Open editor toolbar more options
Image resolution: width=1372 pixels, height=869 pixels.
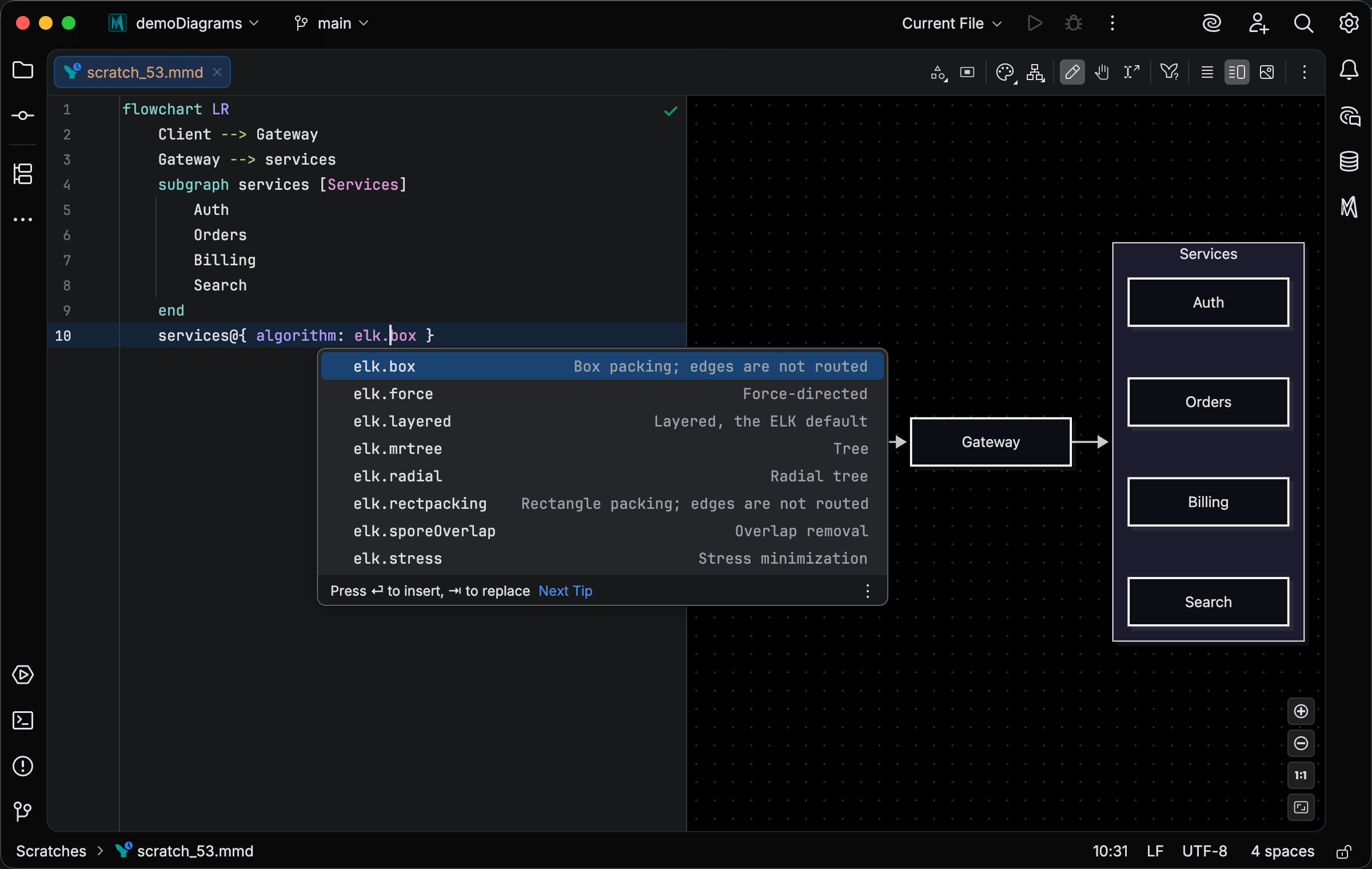pos(1305,73)
